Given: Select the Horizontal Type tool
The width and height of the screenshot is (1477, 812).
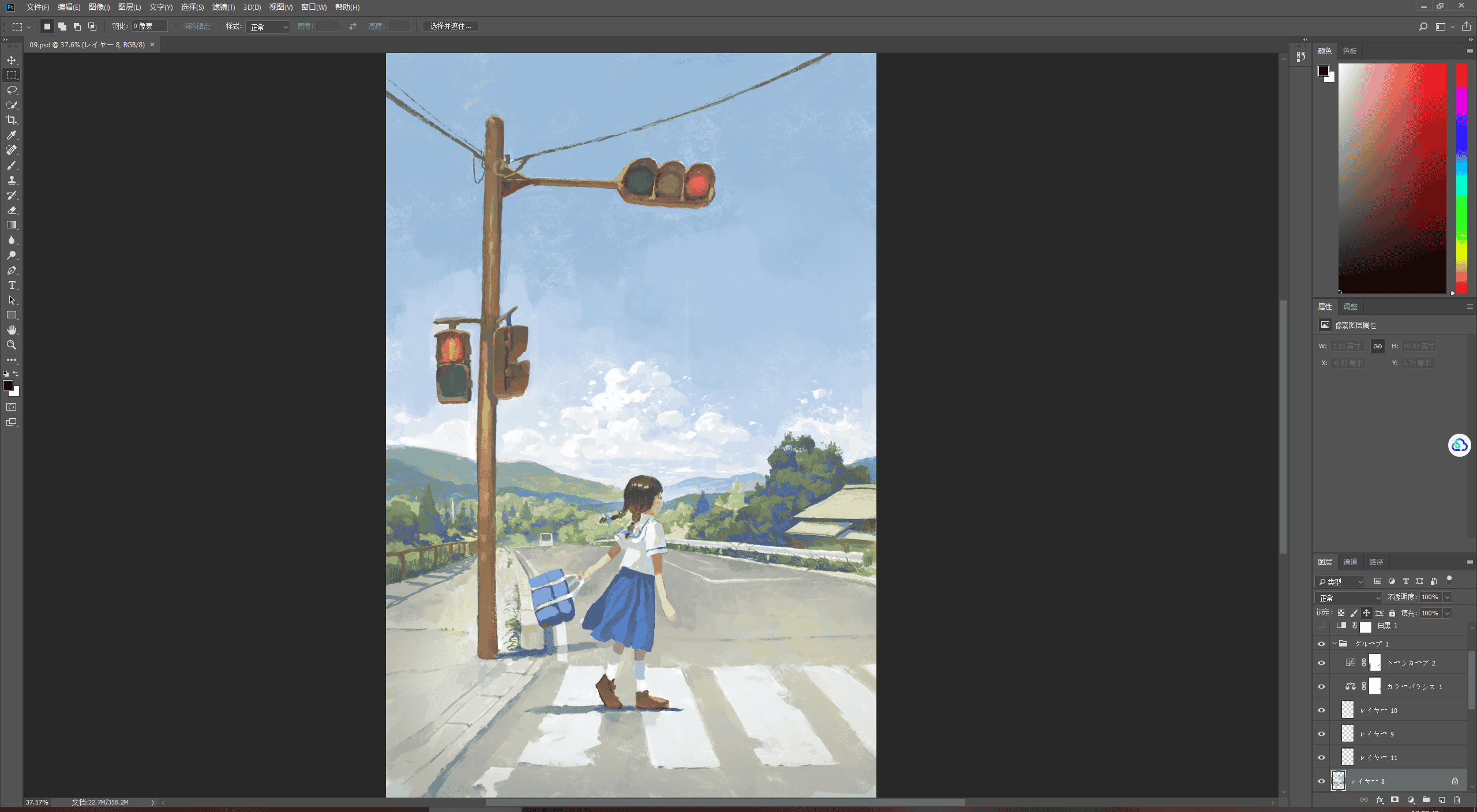Looking at the screenshot, I should click(12, 285).
